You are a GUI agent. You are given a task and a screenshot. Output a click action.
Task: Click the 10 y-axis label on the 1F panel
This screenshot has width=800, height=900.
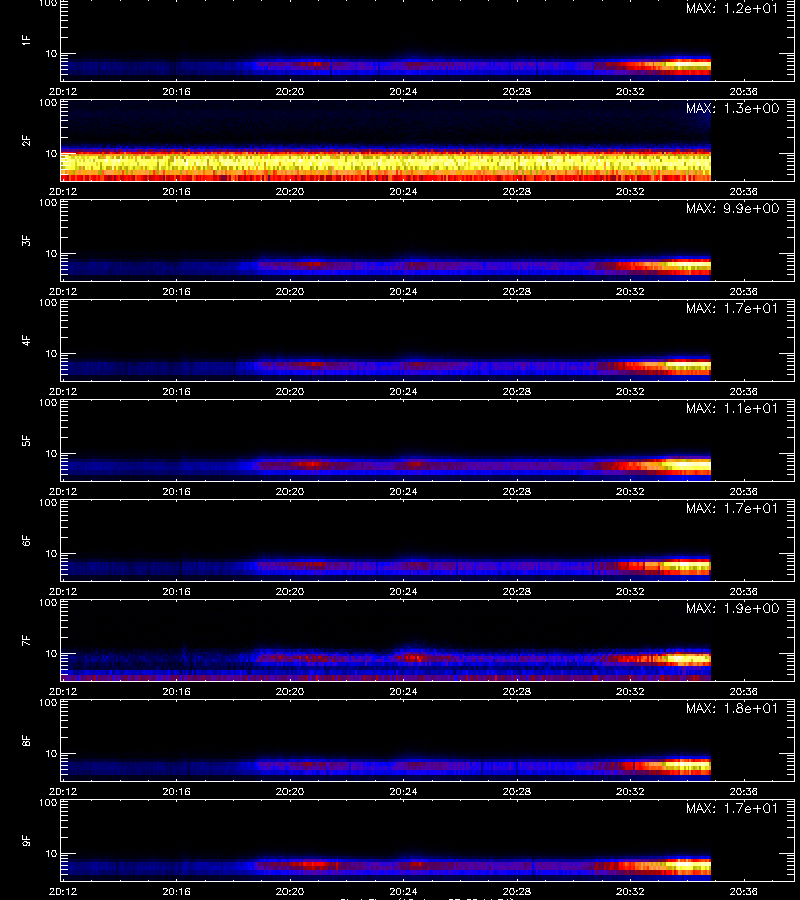point(51,53)
